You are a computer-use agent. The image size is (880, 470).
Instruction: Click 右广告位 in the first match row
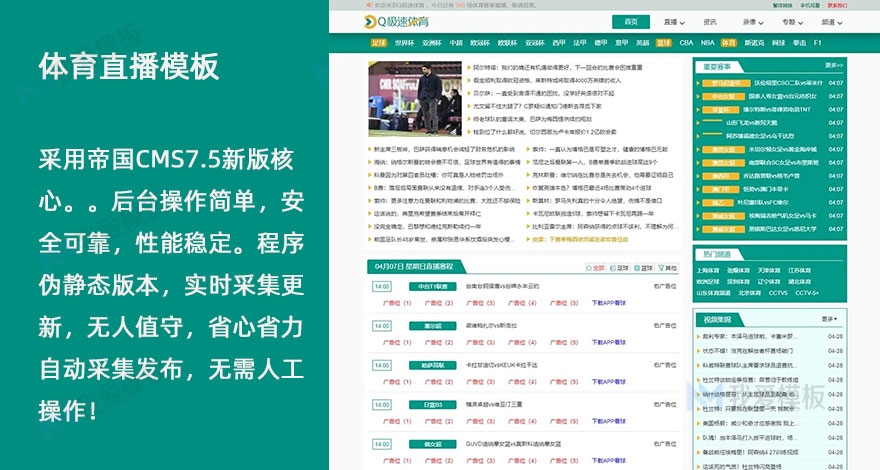pos(665,286)
